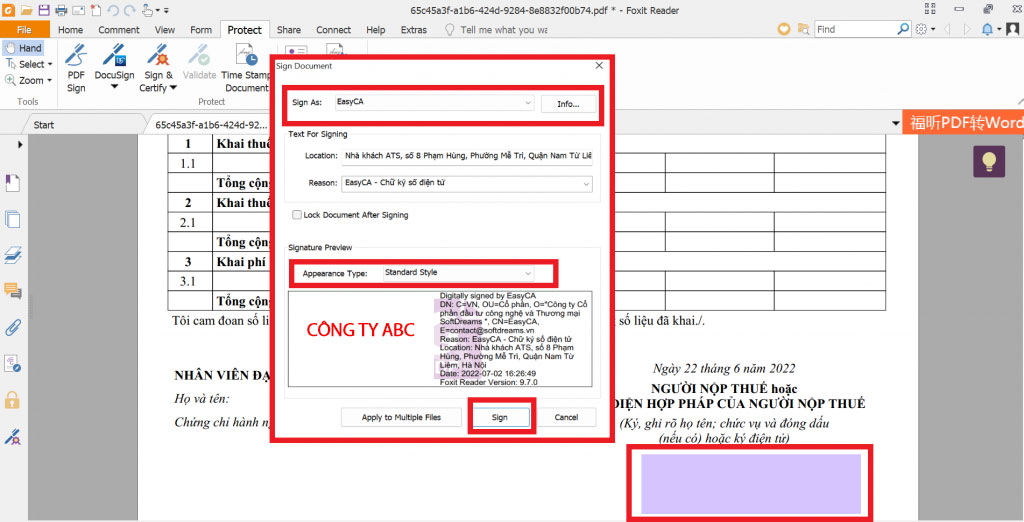Screen dimensions: 1024x522
Task: Click the Info... button
Action: 568,104
